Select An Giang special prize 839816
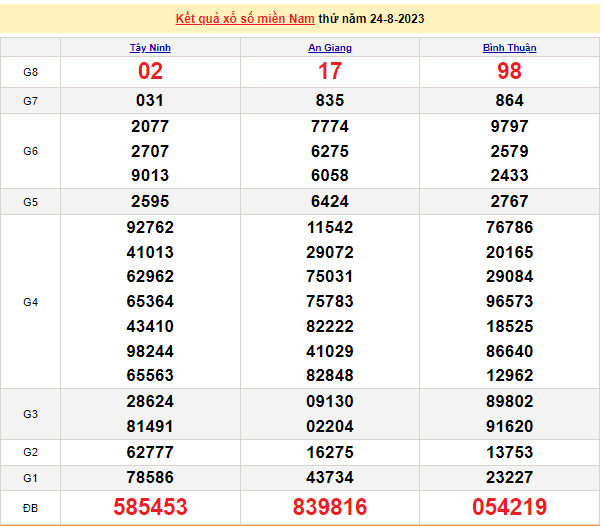Viewport: 604px width, 526px height. coord(330,507)
